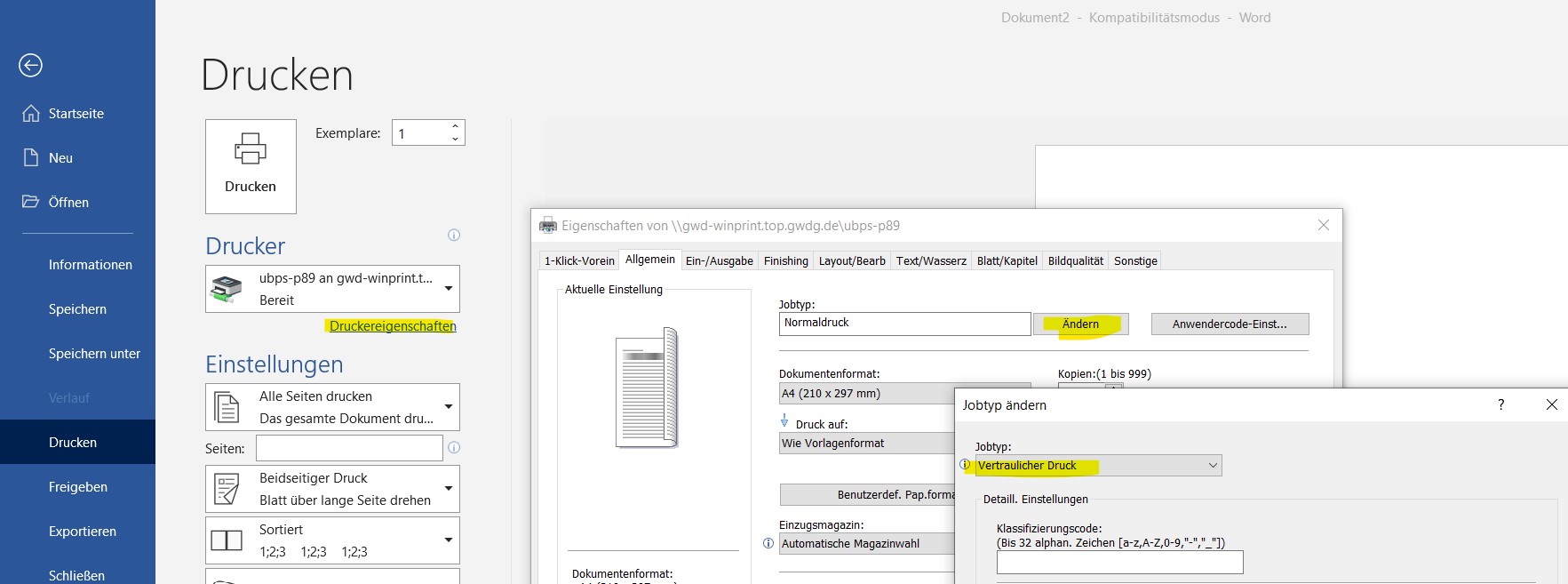This screenshot has width=1568, height=584.
Task: Close the Jobtyp ändern dialog
Action: click(1552, 404)
